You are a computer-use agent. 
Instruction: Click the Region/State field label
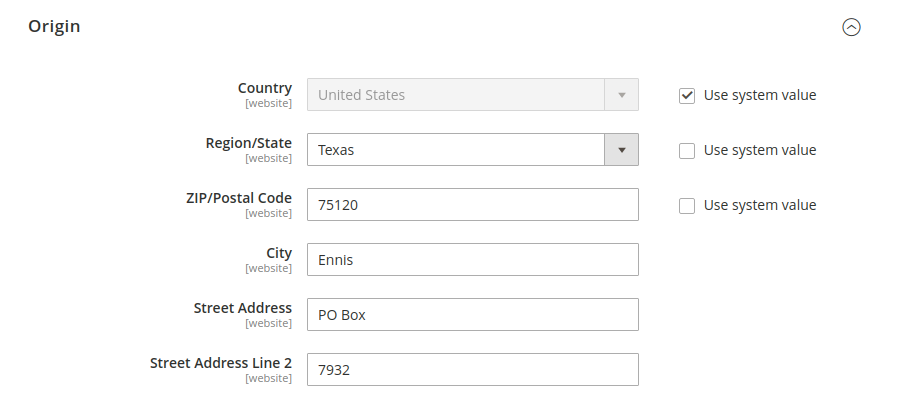tap(249, 143)
